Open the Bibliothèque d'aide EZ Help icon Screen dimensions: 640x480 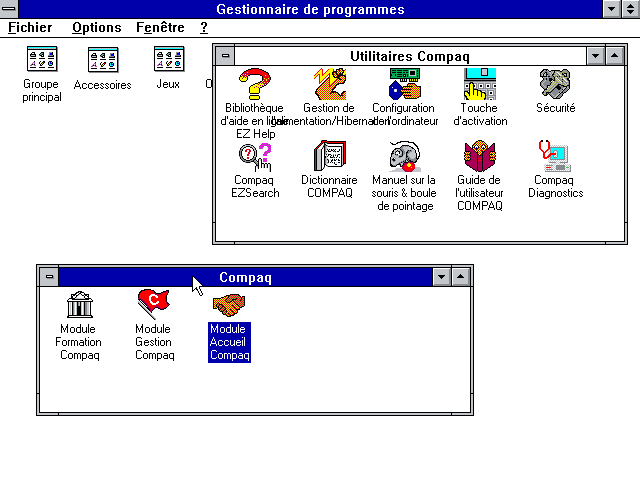click(254, 84)
